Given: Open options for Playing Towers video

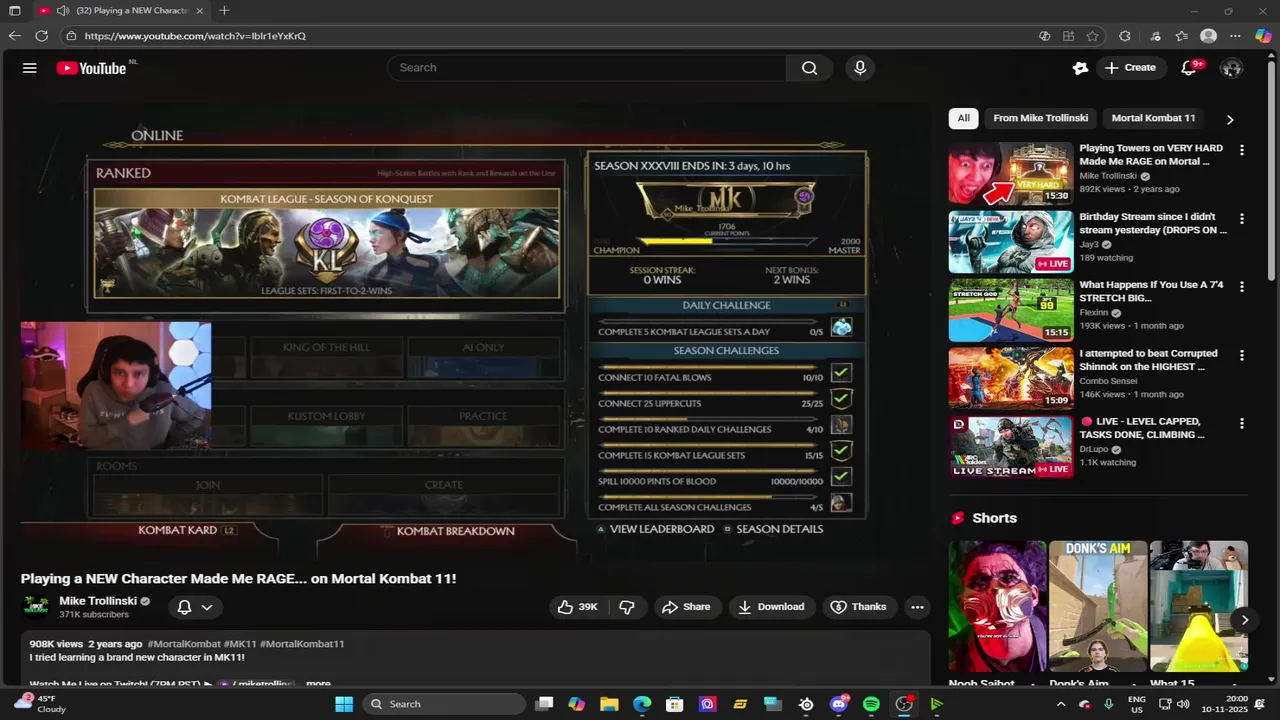Looking at the screenshot, I should click(1242, 150).
